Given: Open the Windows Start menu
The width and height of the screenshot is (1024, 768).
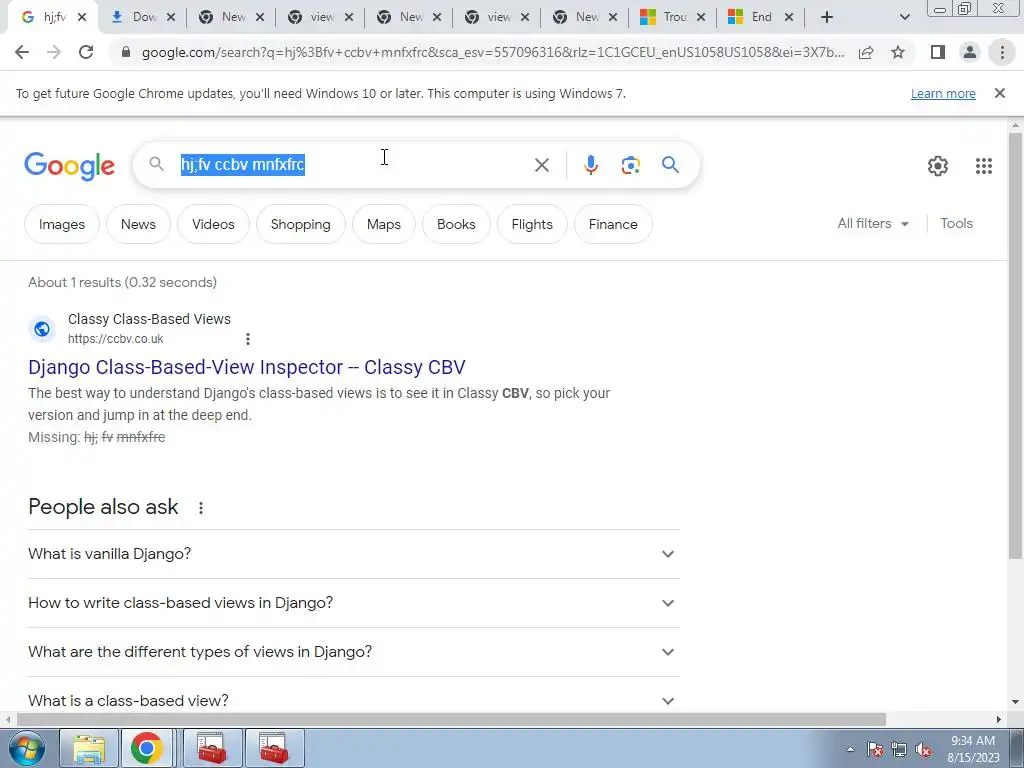Looking at the screenshot, I should (x=25, y=748).
